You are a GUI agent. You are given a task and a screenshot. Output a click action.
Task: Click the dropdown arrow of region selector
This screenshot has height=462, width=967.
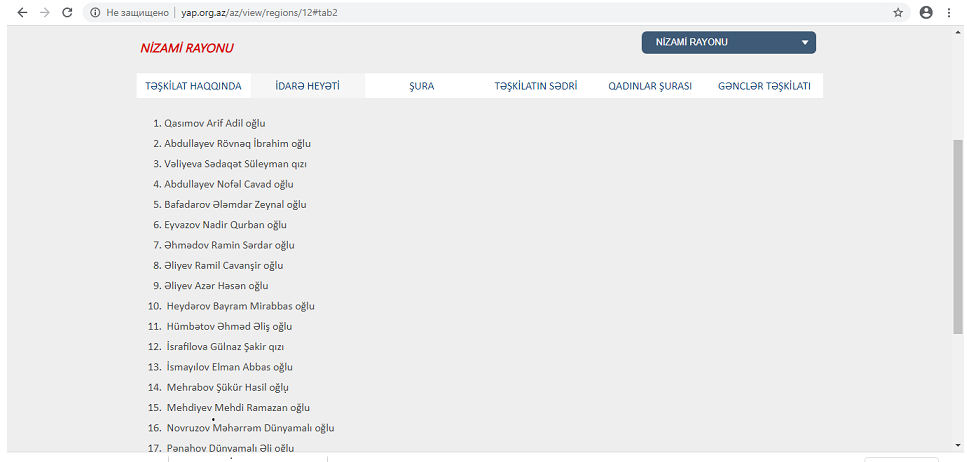(805, 43)
